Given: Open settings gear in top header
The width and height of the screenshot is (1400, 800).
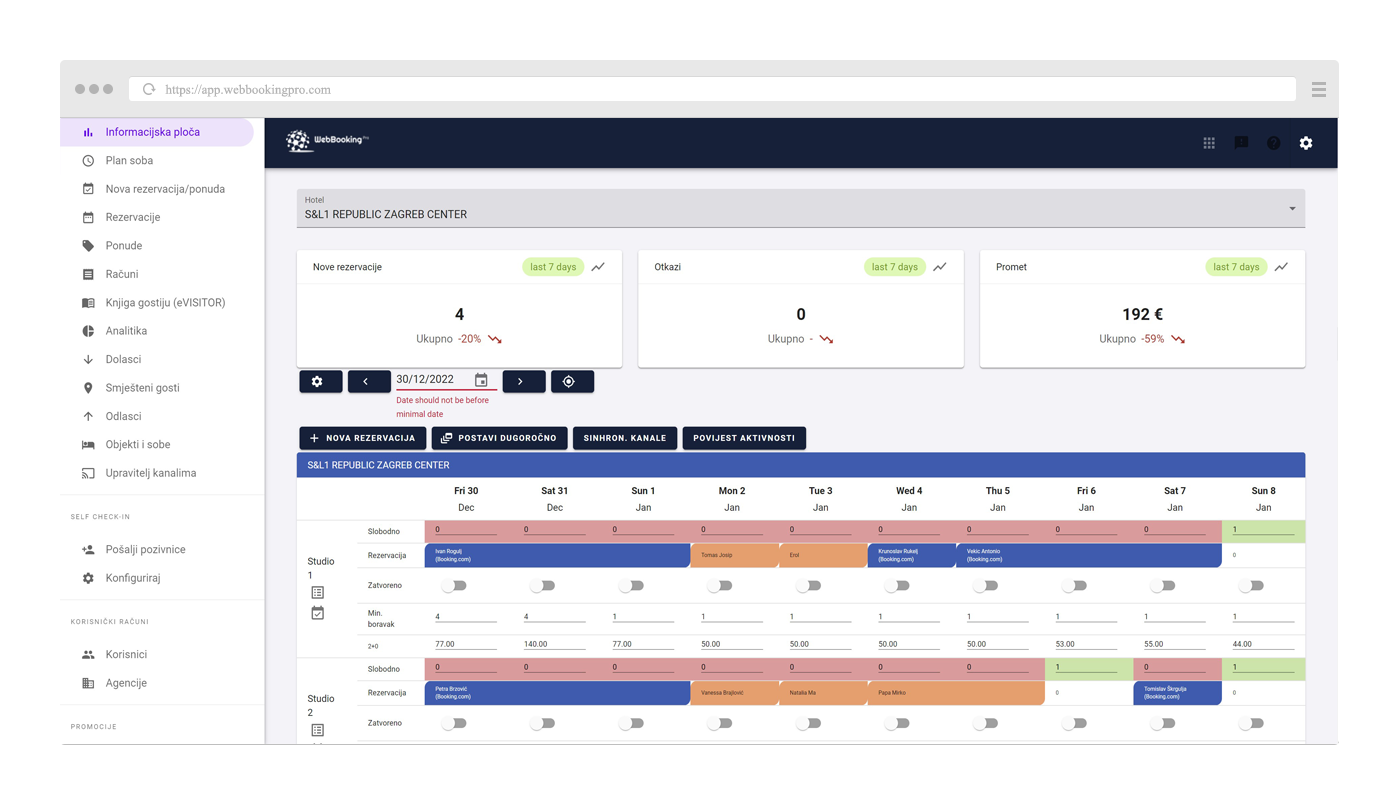Looking at the screenshot, I should coord(1306,143).
